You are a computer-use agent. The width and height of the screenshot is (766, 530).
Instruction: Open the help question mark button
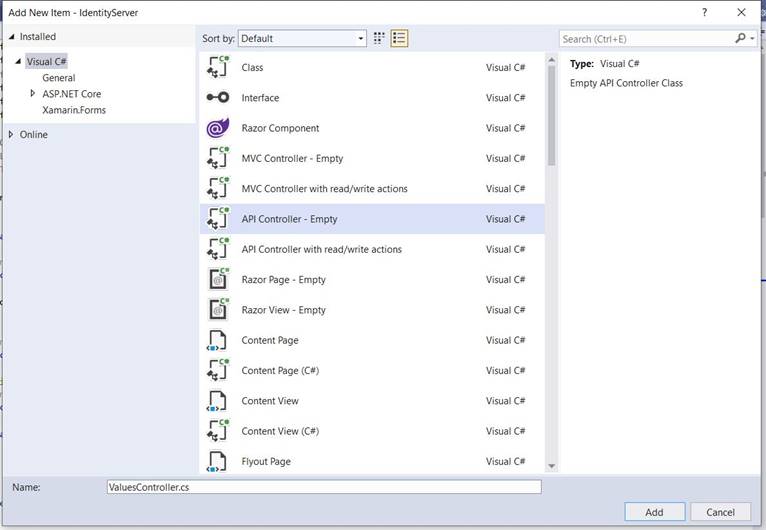[704, 12]
